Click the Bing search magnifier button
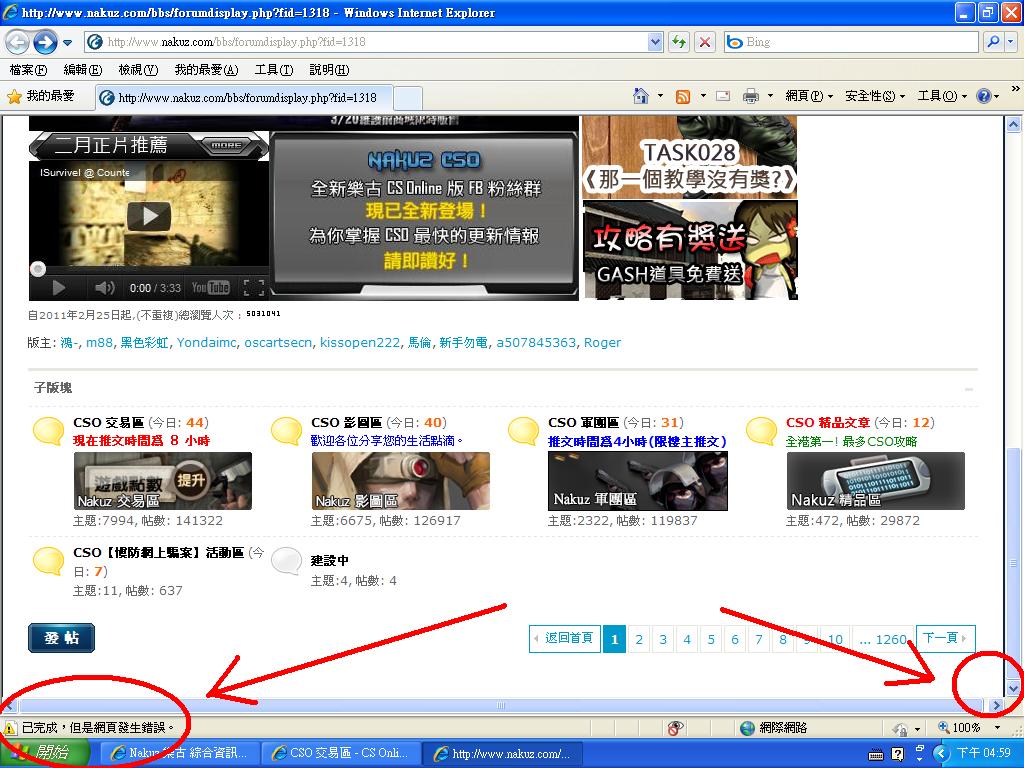 coord(992,42)
